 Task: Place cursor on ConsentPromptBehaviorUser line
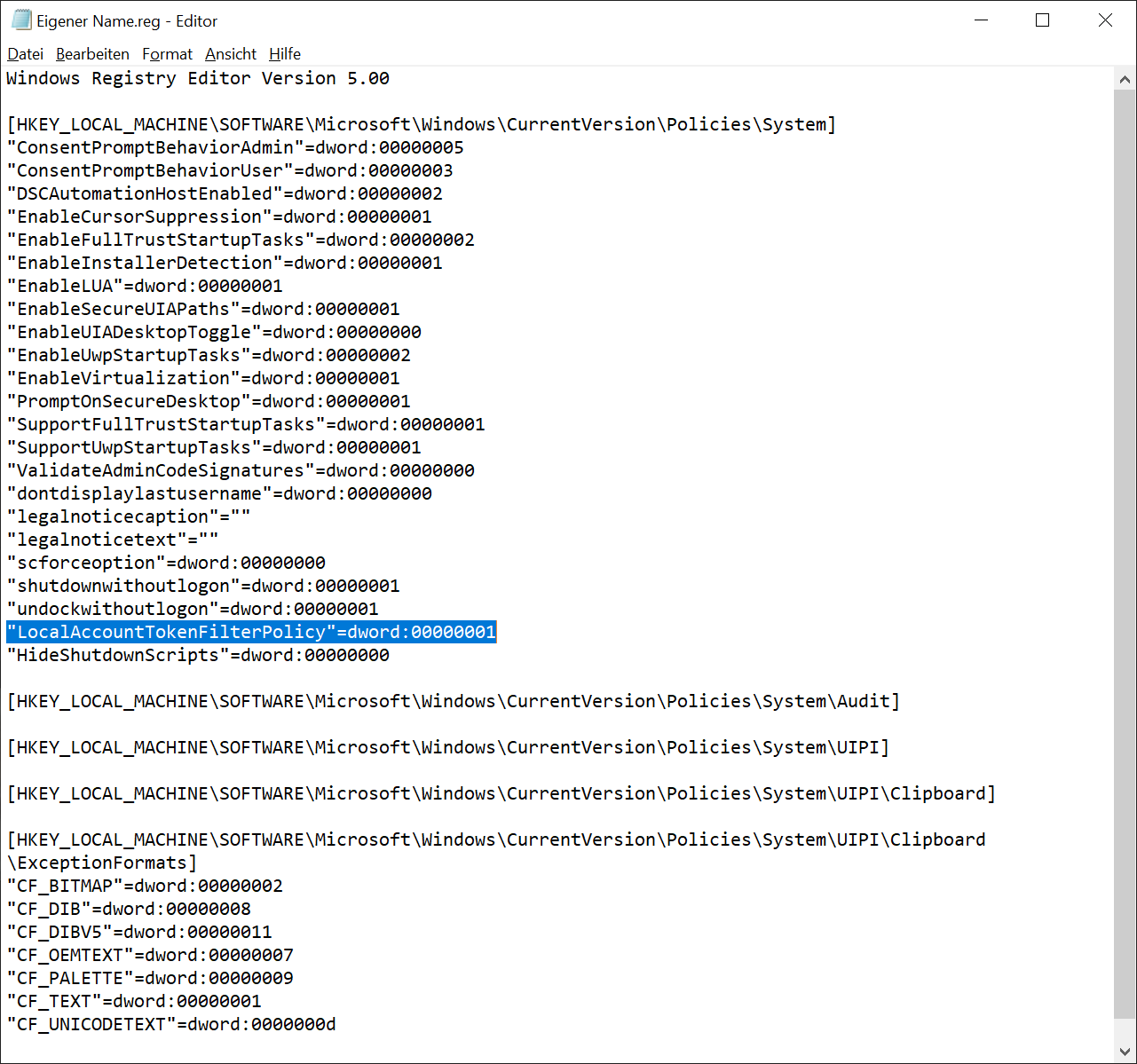point(230,170)
